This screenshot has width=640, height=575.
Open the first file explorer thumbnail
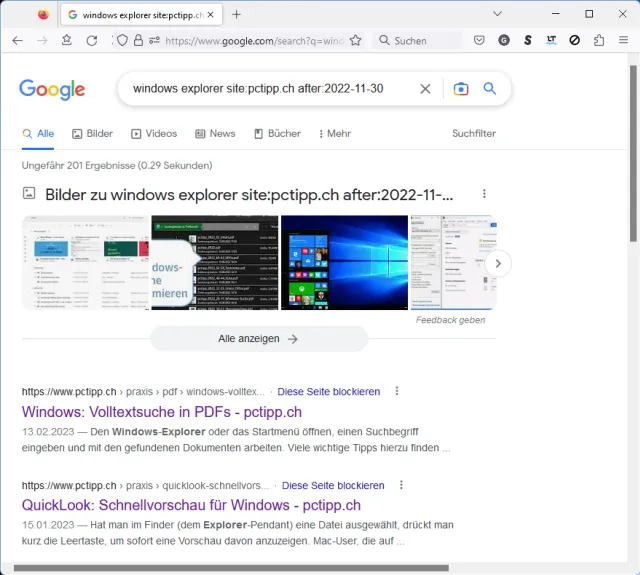pos(86,262)
